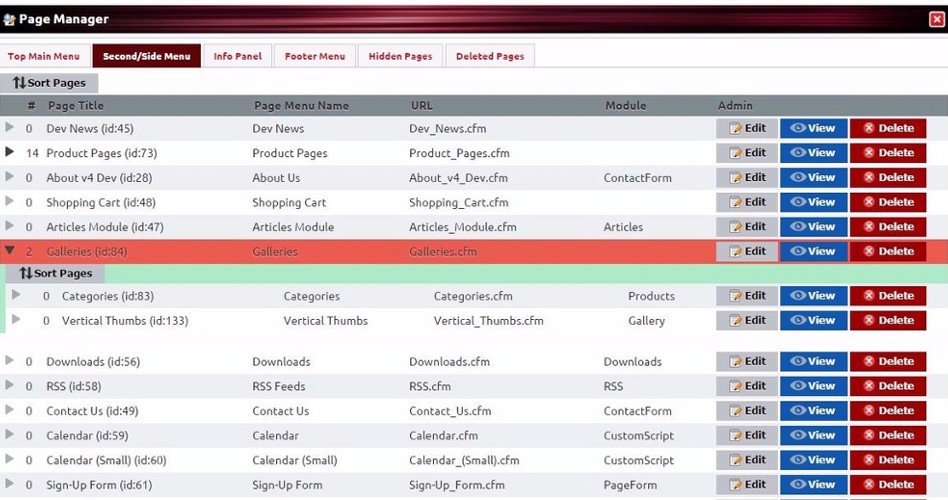This screenshot has height=500, width=948.
Task: View the Dev News page
Action: click(813, 128)
